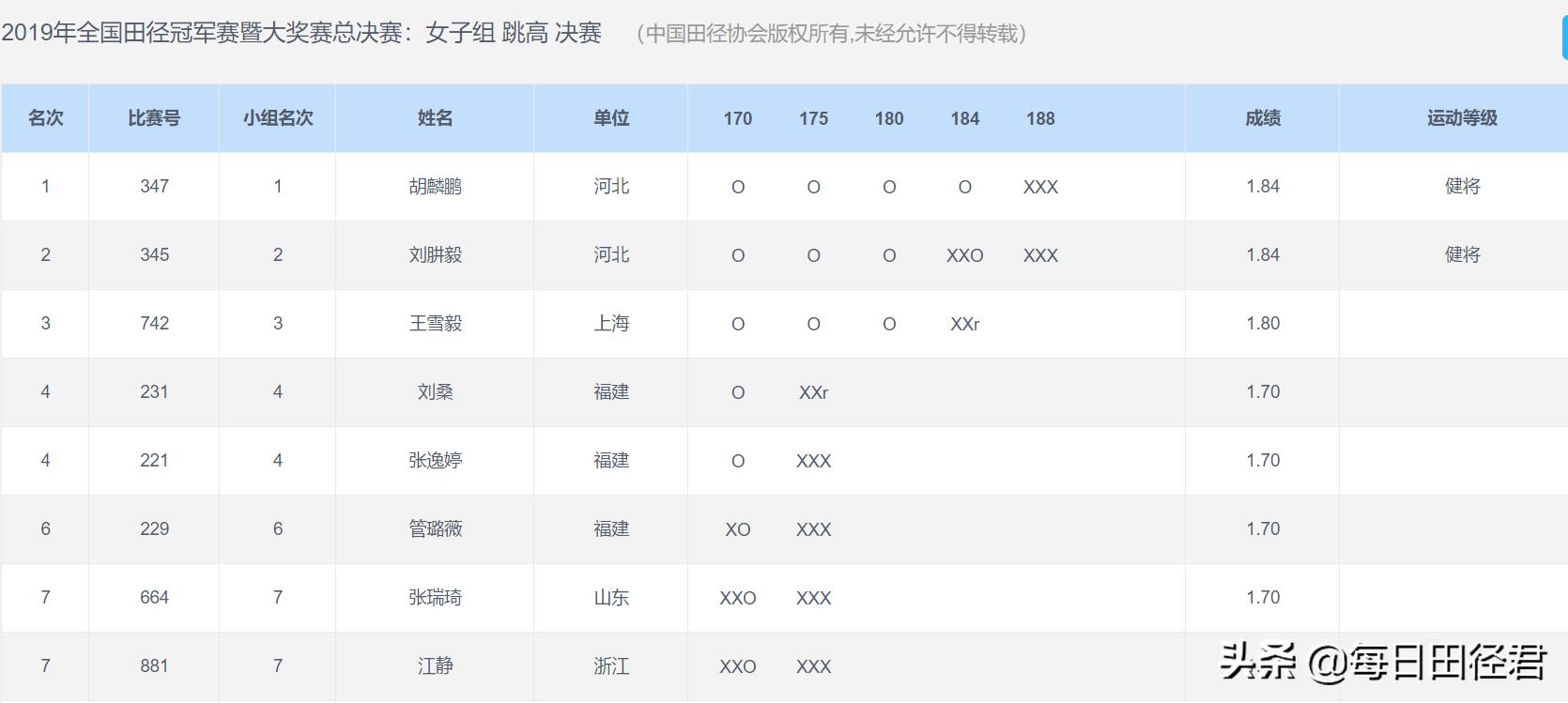This screenshot has height=703, width=1568.
Task: Click the 单位 column header
Action: (x=611, y=118)
